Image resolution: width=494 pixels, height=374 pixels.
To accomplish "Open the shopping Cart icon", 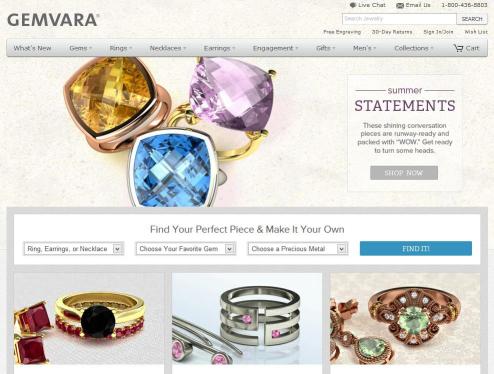I will pyautogui.click(x=458, y=48).
